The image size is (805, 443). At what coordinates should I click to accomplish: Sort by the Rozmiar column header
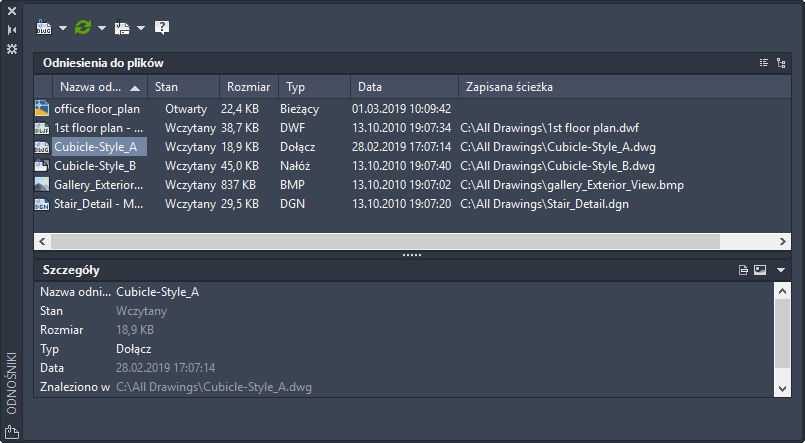(248, 87)
